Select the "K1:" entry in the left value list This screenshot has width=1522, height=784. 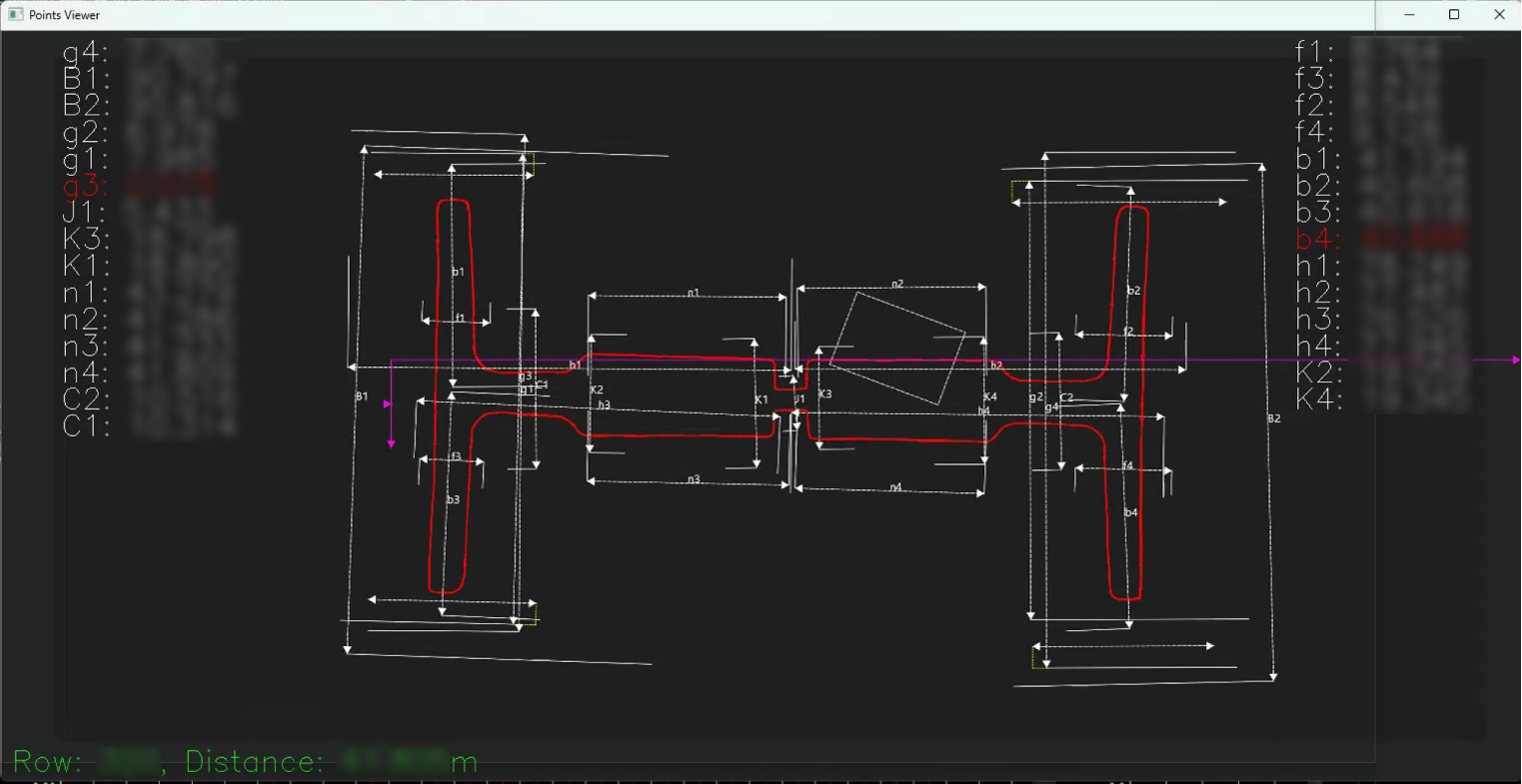86,266
